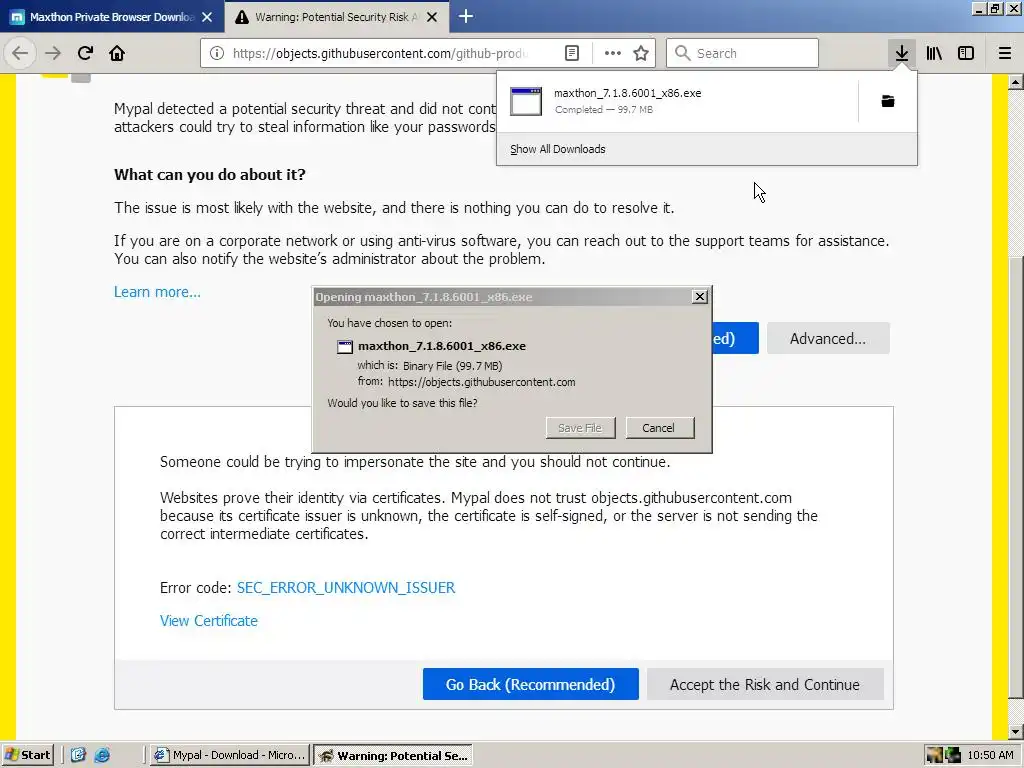The image size is (1024, 768).
Task: Click the View Certificate link
Action: (209, 620)
